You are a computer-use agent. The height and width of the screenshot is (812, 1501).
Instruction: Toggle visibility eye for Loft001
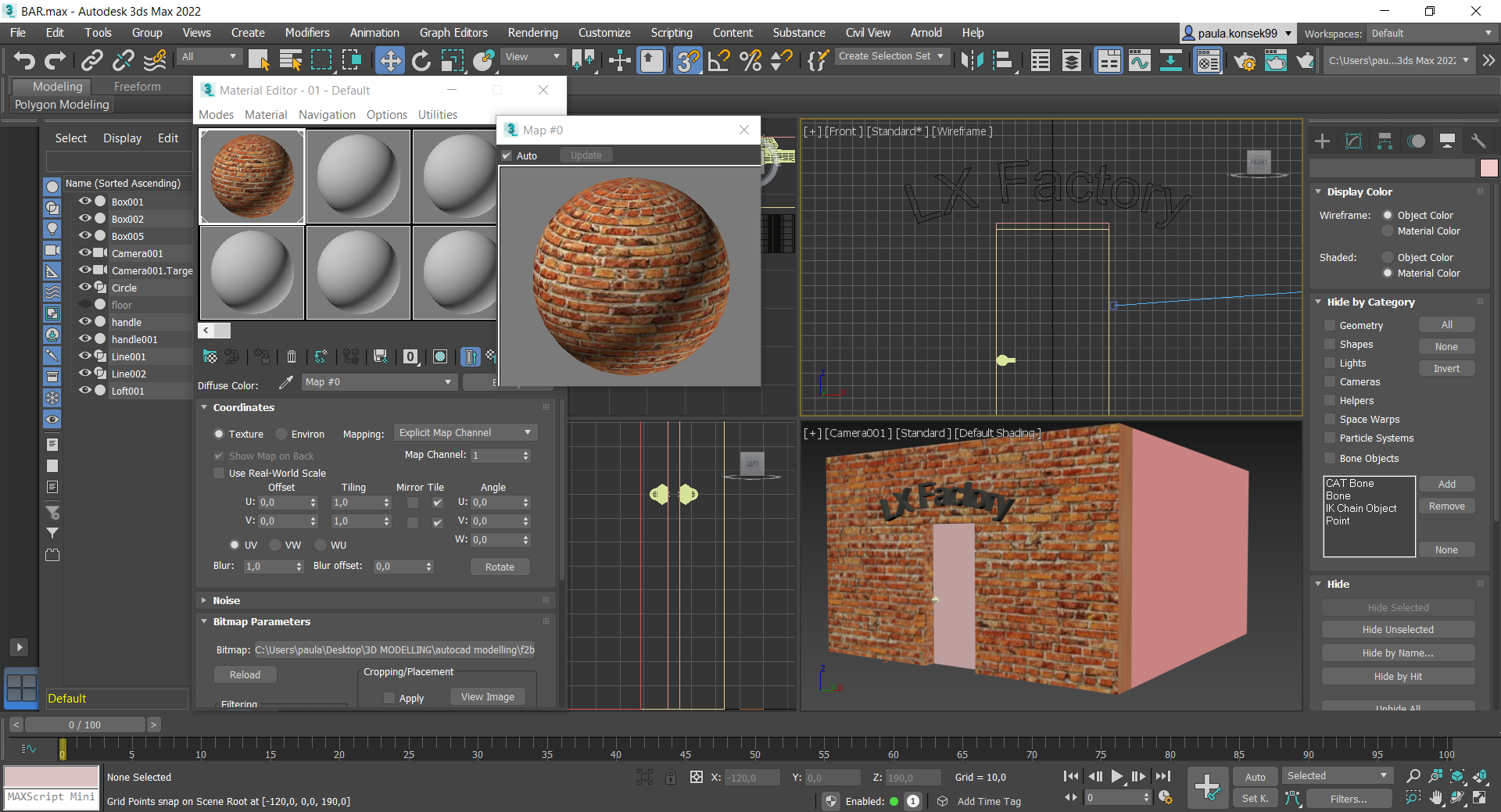tap(85, 390)
